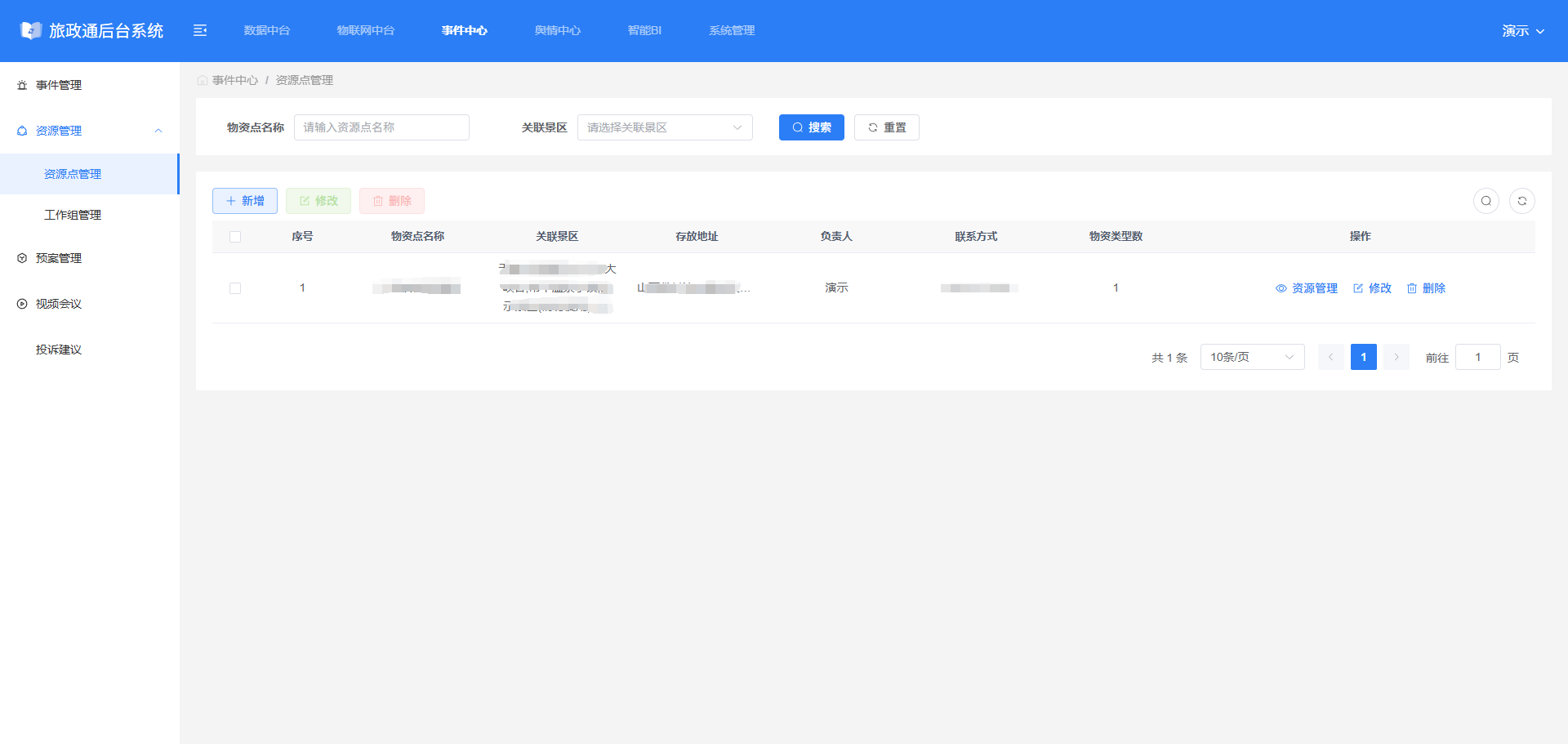Check the checkbox for row 1
1568x744 pixels.
coord(235,288)
